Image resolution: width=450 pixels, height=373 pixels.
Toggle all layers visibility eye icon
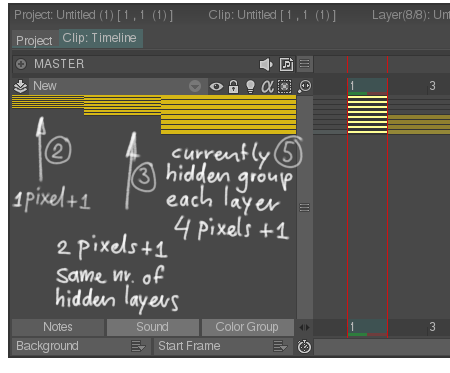coord(216,87)
